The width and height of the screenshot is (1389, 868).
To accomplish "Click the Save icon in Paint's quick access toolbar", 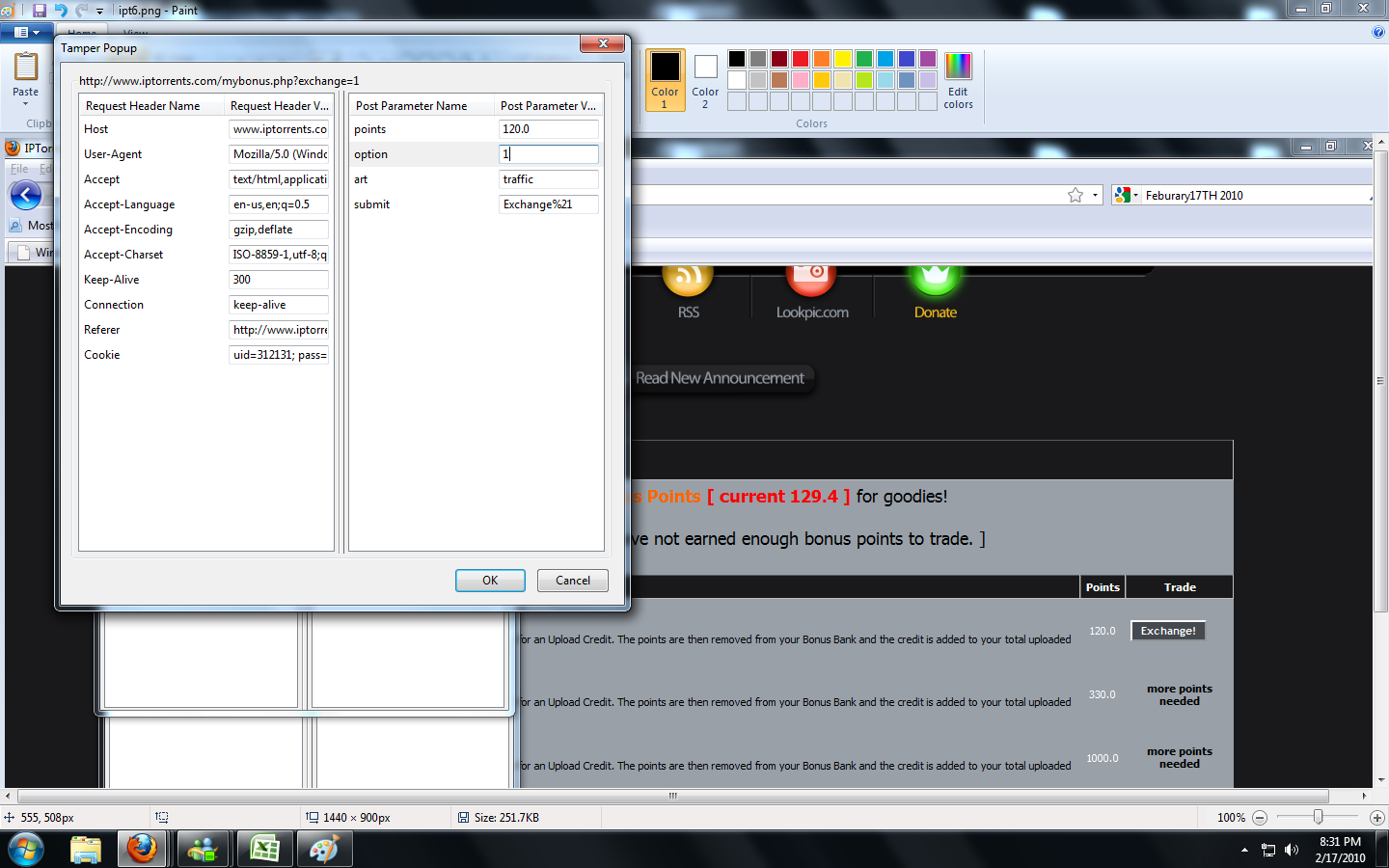I will (40, 11).
